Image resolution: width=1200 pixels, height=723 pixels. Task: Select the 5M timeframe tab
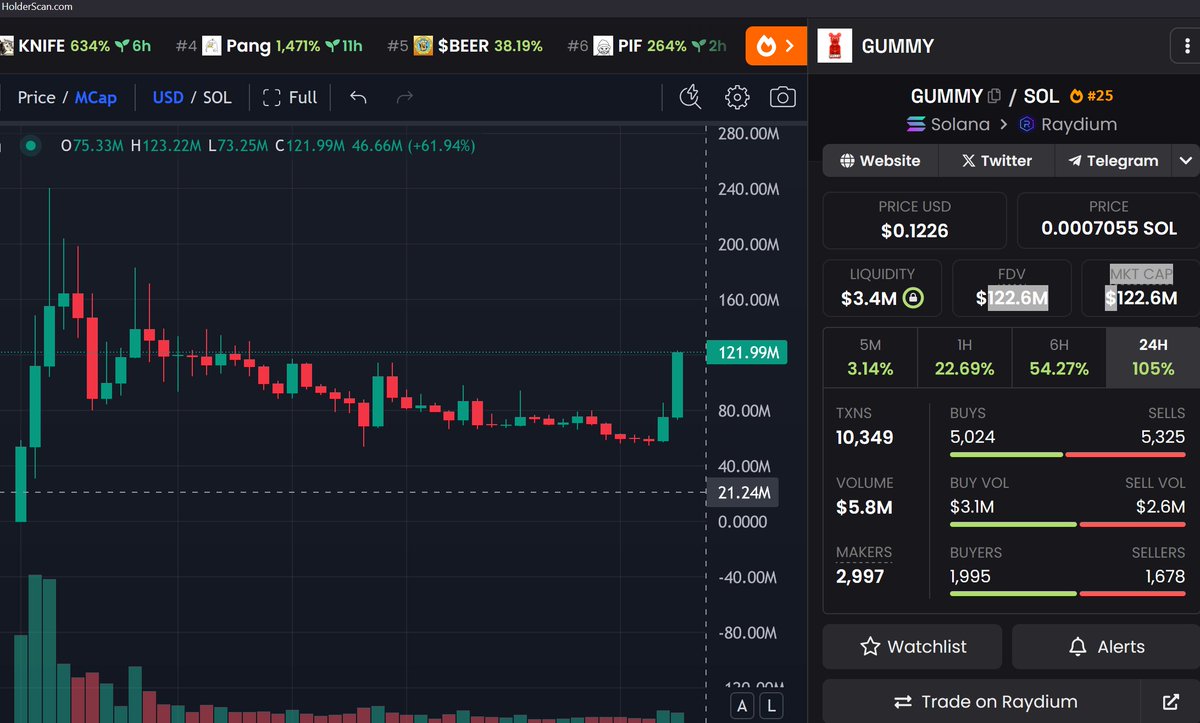pos(870,357)
